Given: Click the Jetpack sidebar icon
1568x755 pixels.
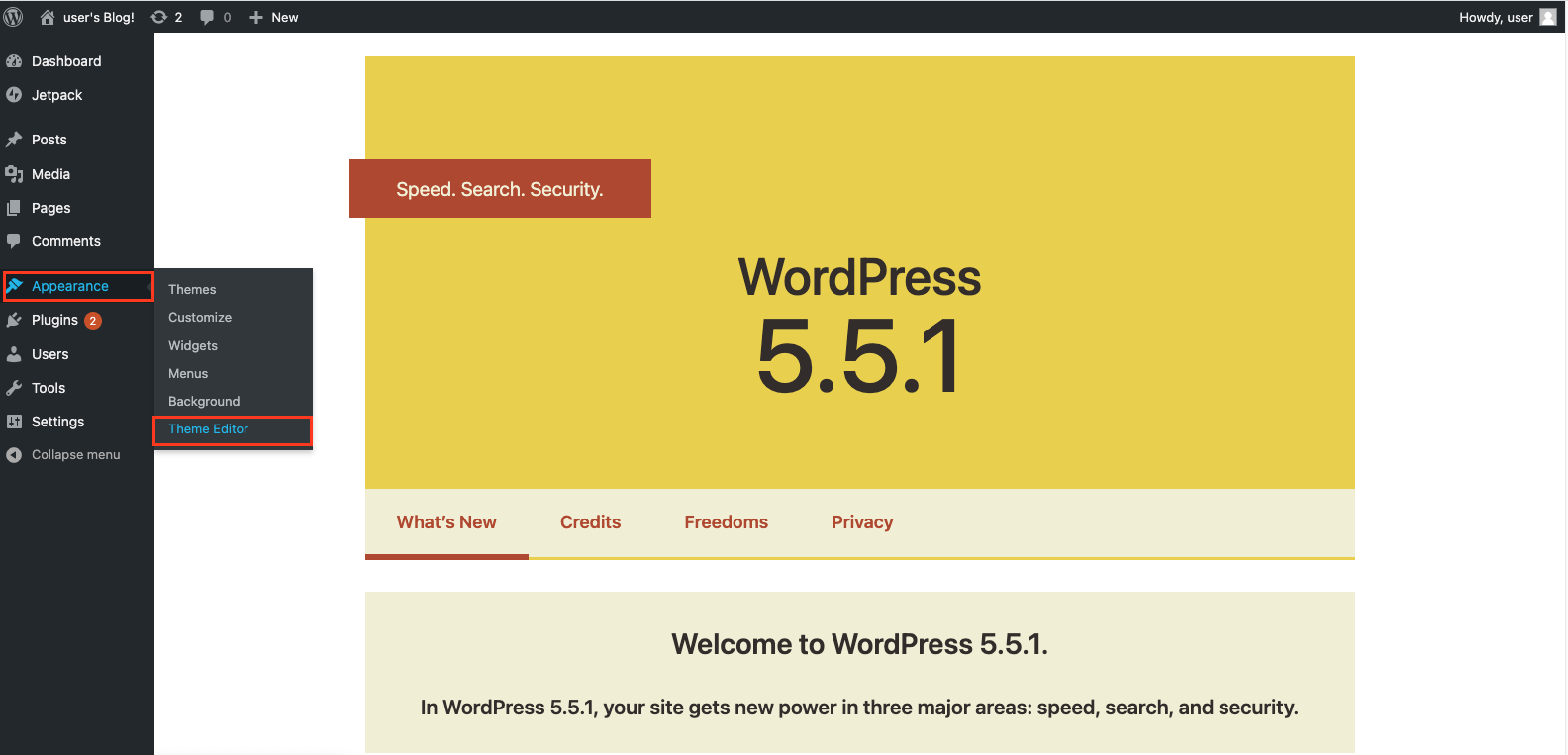Looking at the screenshot, I should (x=14, y=95).
